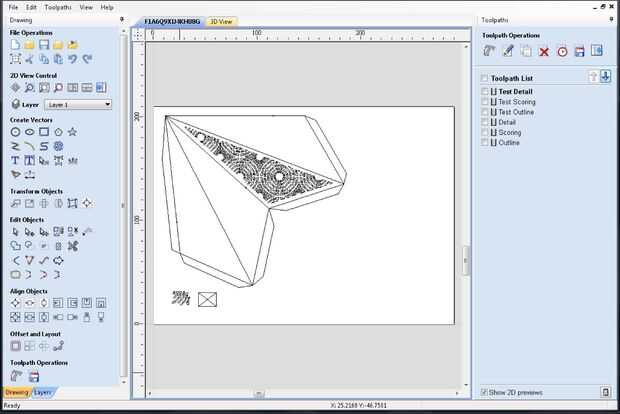Click the pin icon on Toolpaths panel header

(x=611, y=19)
